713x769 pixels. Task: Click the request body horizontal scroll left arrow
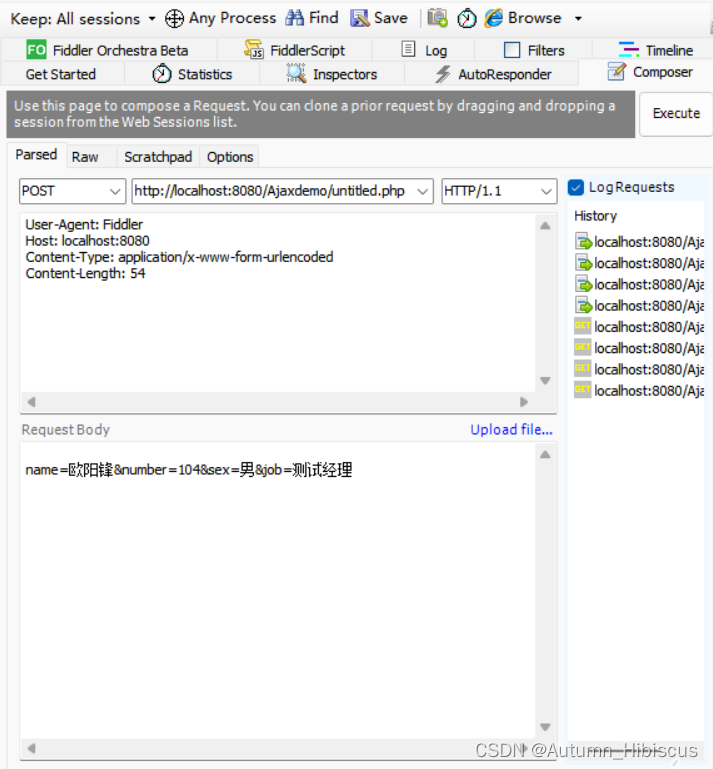pos(31,748)
